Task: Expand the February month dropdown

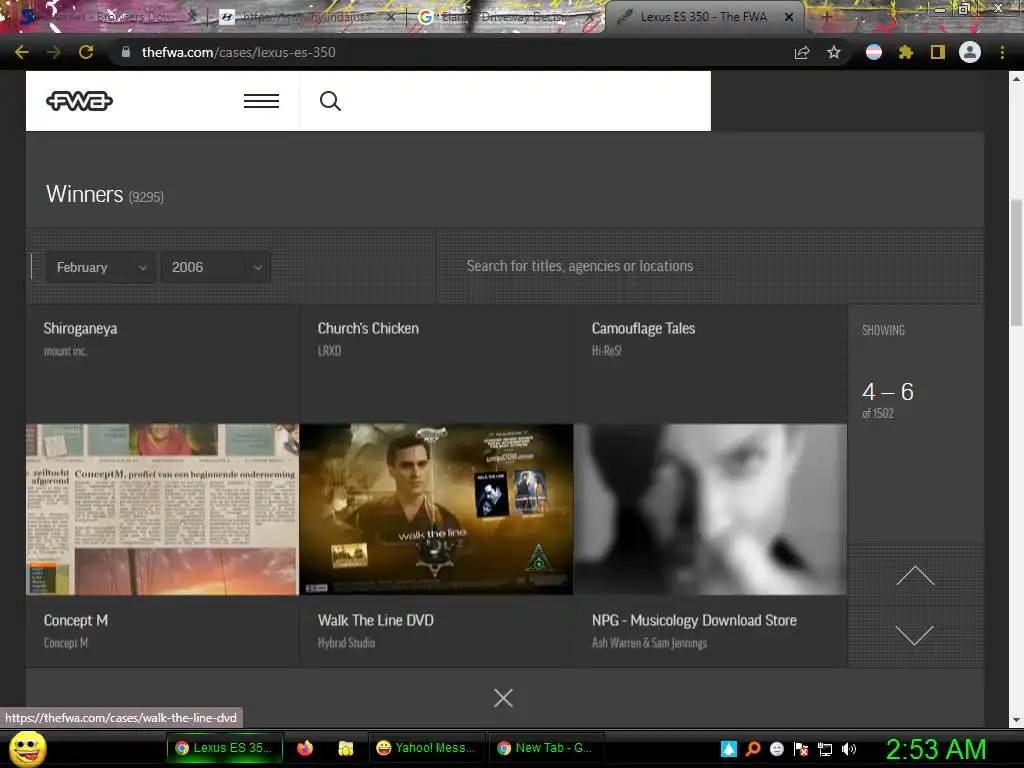Action: point(100,267)
